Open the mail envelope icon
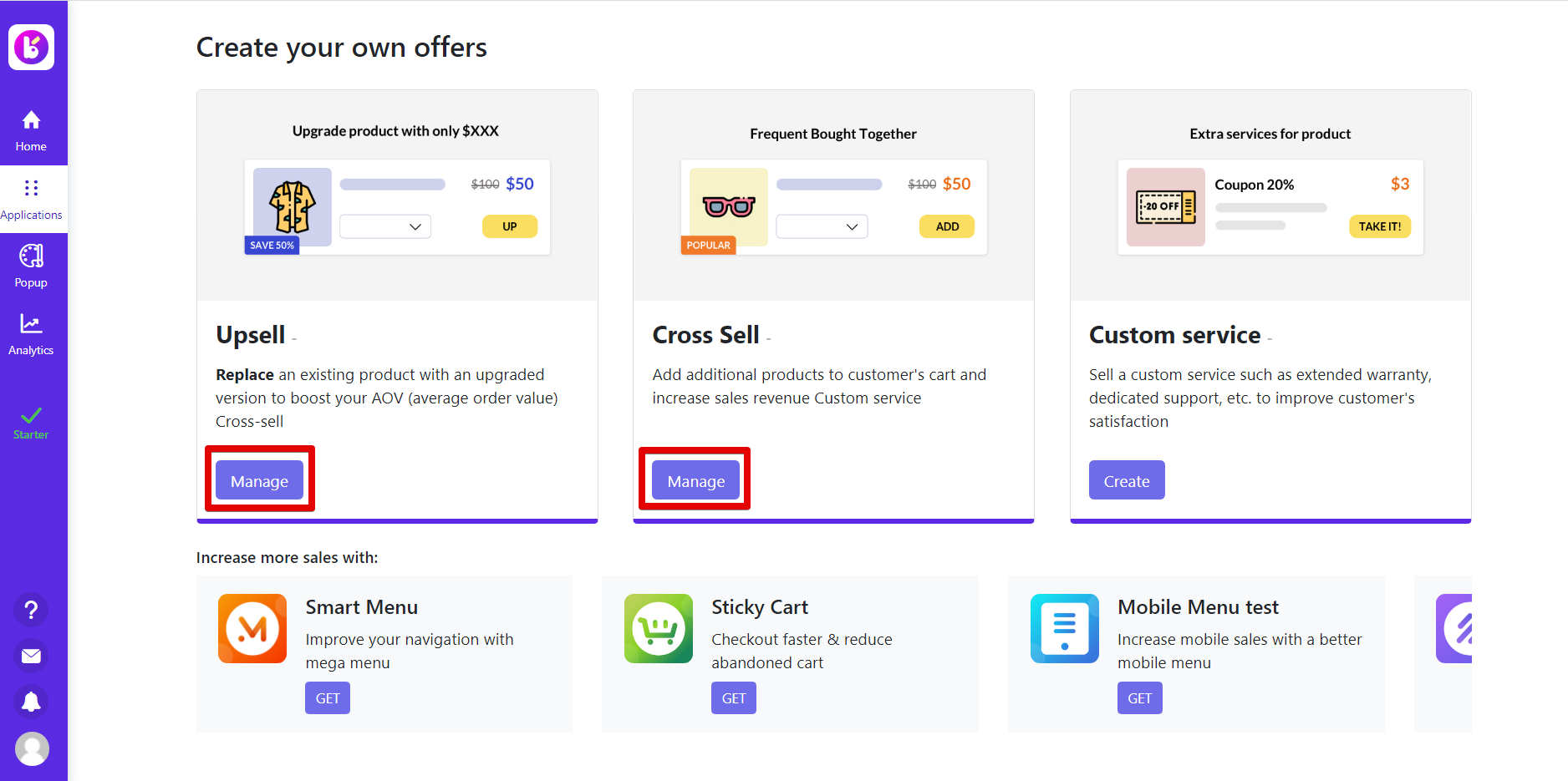 click(x=31, y=656)
